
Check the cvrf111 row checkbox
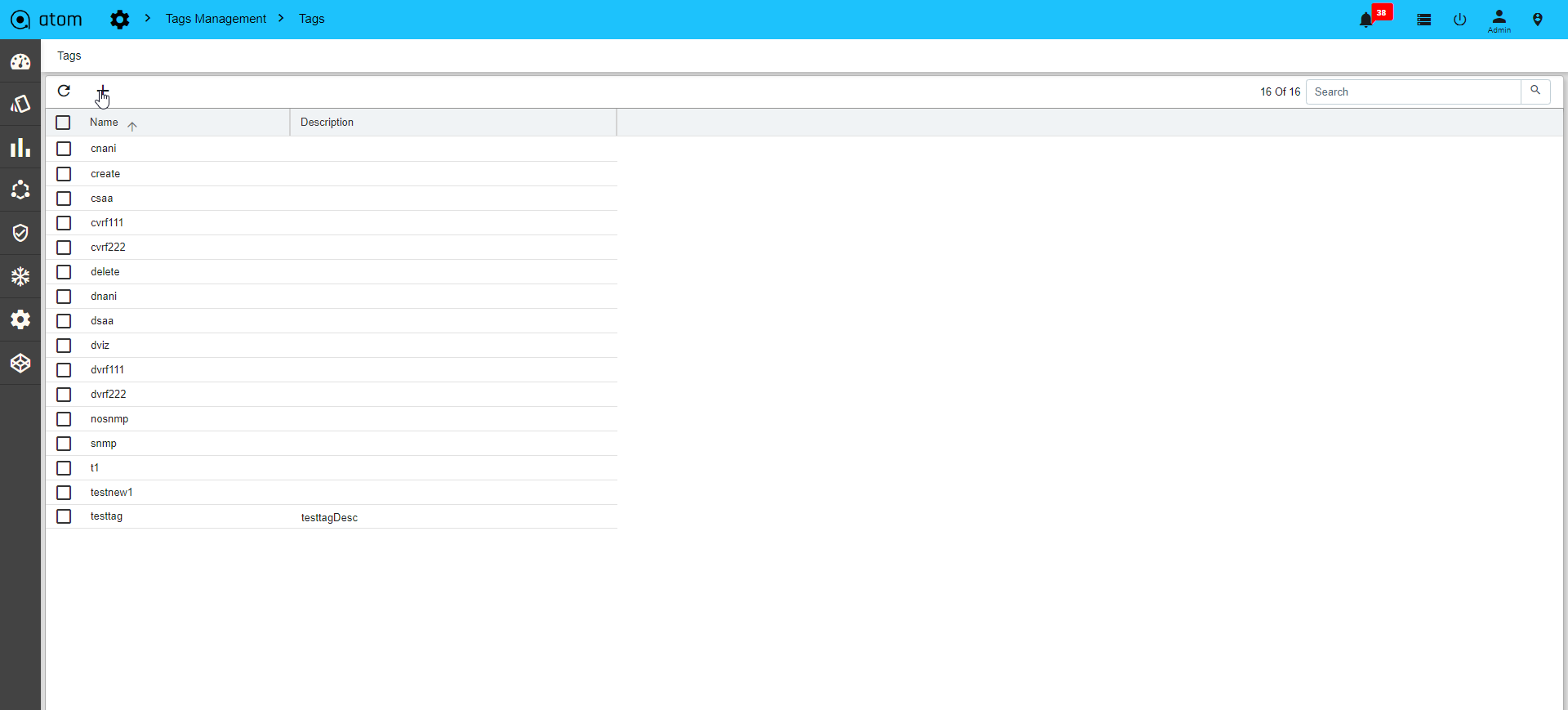tap(64, 223)
